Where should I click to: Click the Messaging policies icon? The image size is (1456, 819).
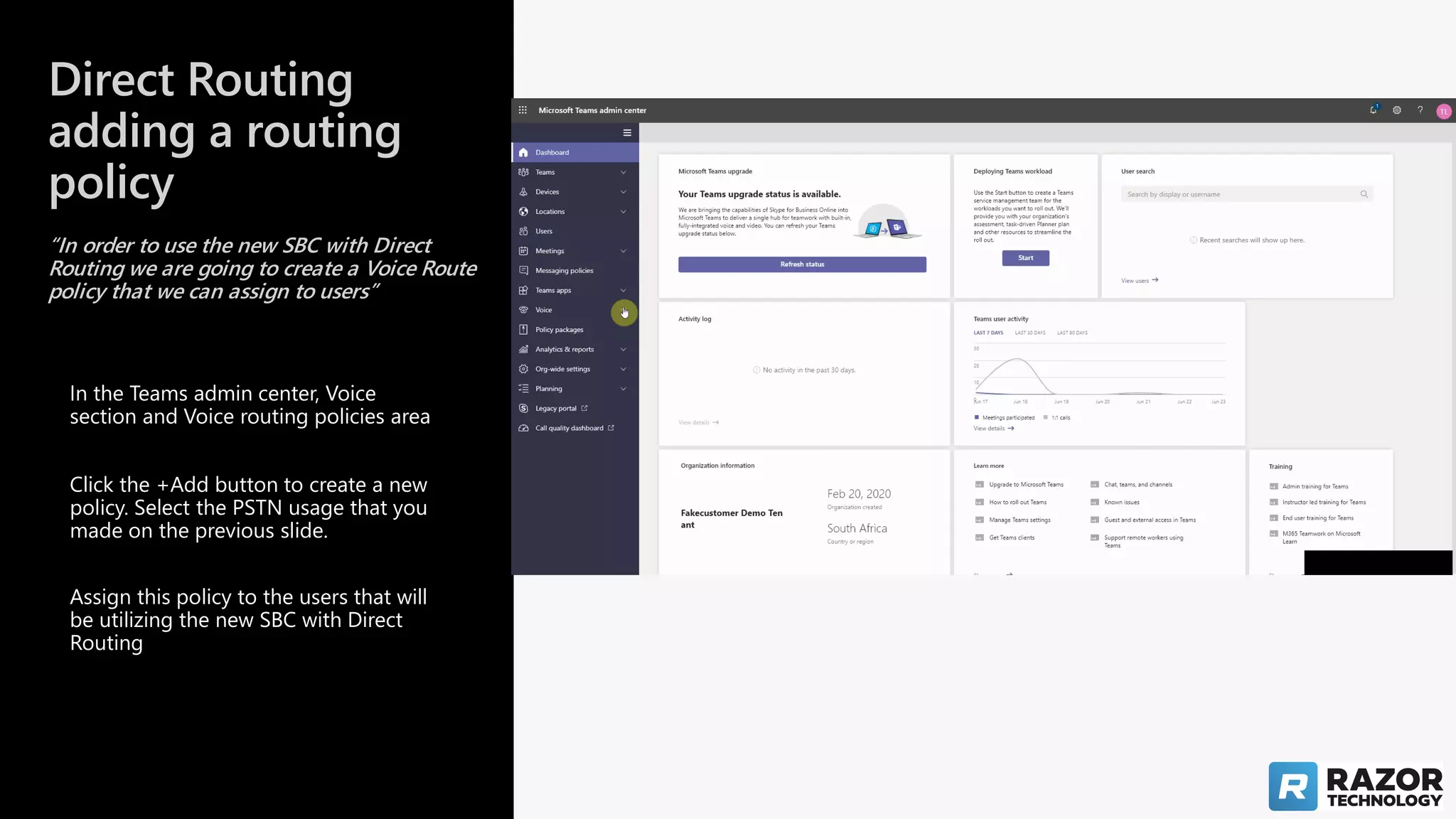pyautogui.click(x=524, y=271)
